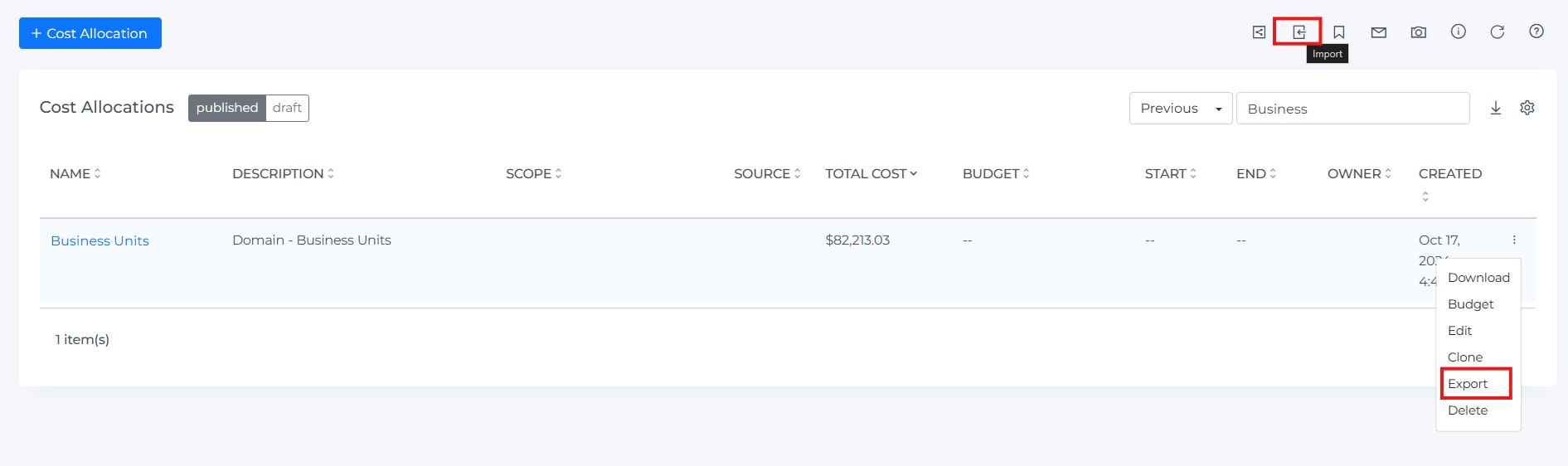Image resolution: width=1568 pixels, height=466 pixels.
Task: Select Export from the context menu
Action: click(x=1468, y=384)
